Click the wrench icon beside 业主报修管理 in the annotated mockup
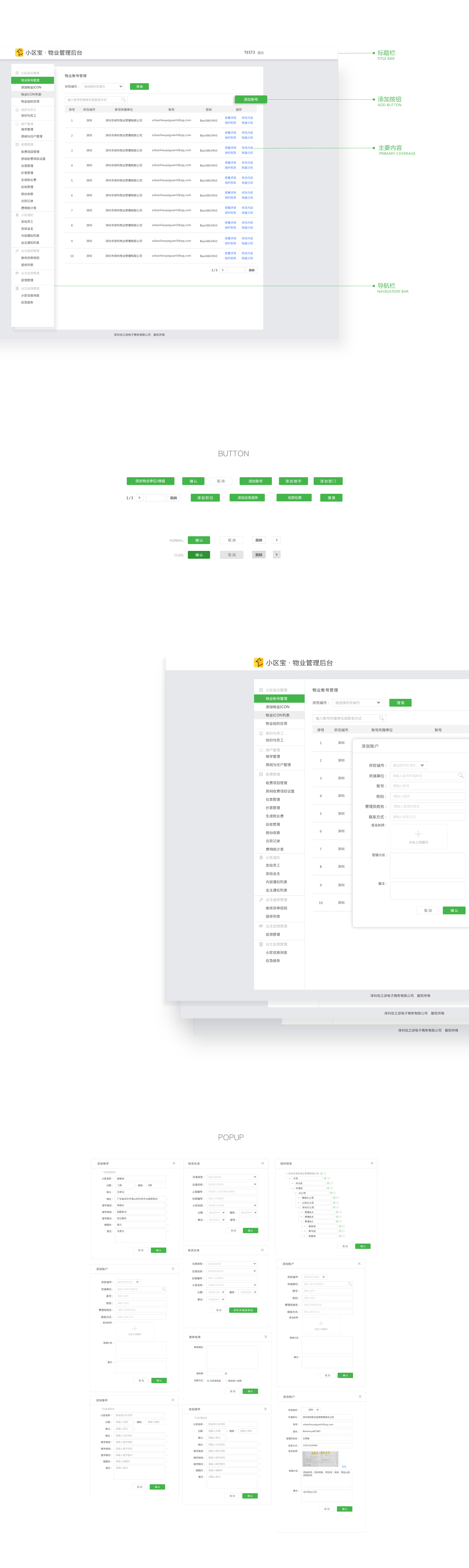Viewport: 469px width, 1568px height. (17, 251)
